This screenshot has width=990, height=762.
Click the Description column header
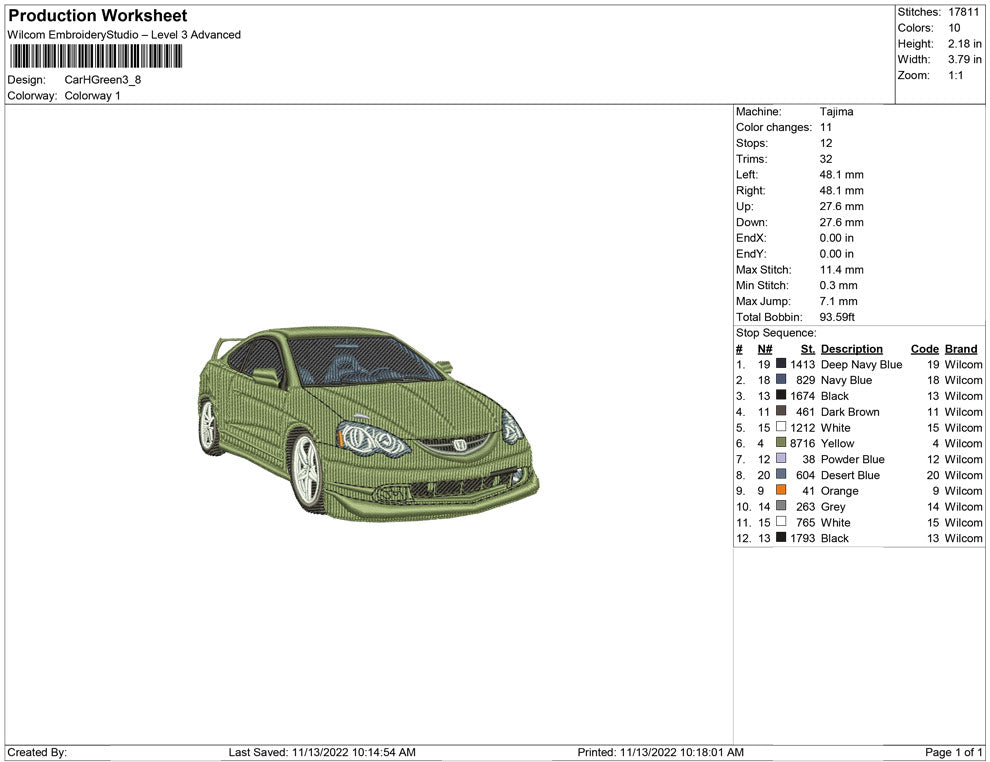coord(851,349)
